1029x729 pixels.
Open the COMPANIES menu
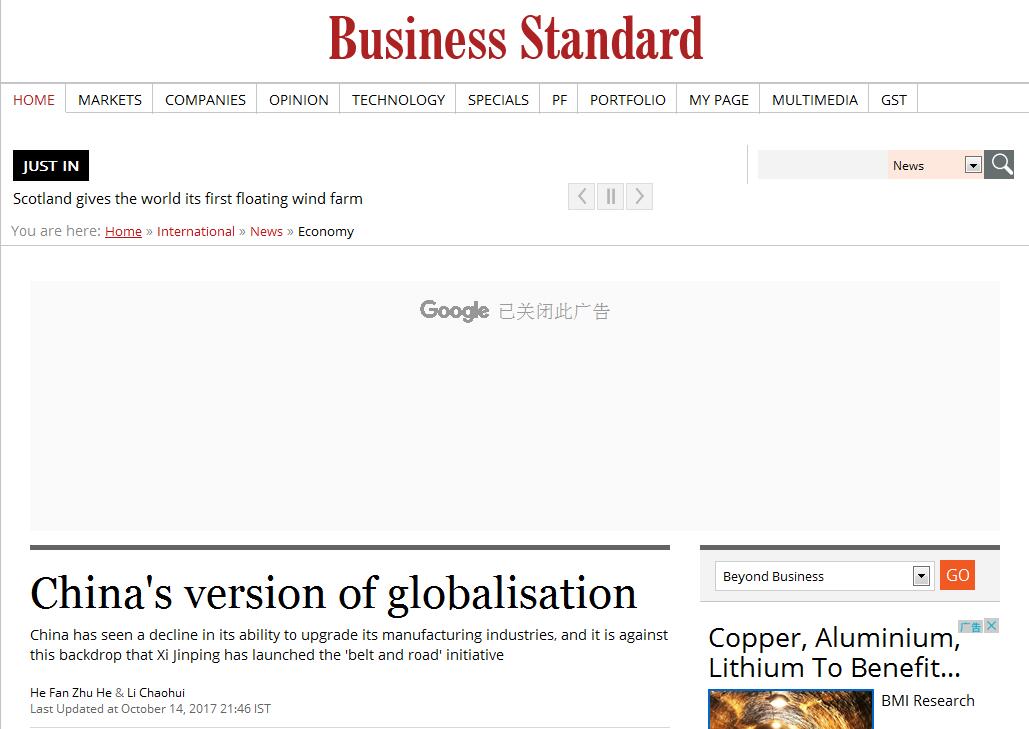205,100
